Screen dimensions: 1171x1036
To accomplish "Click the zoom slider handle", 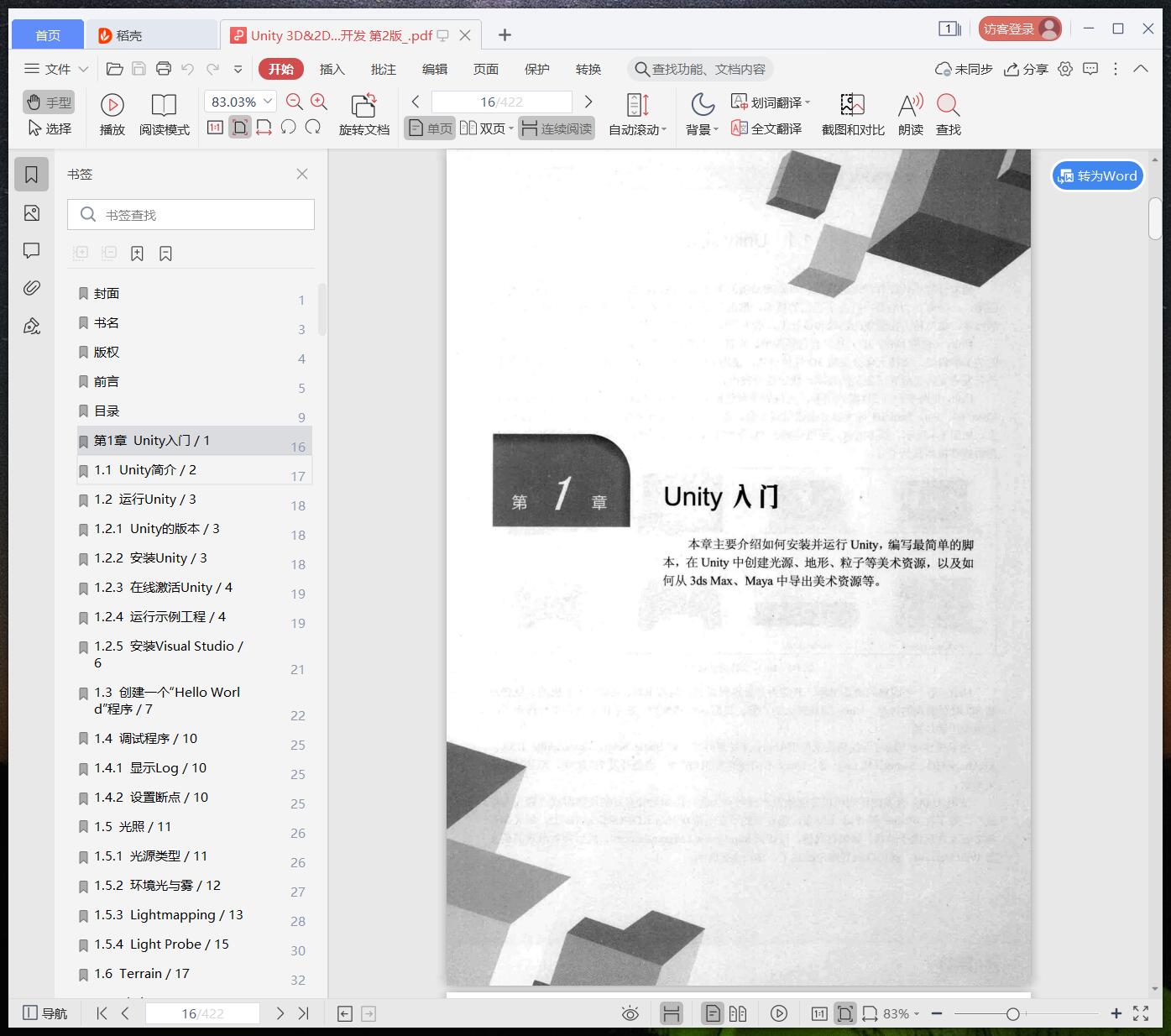I will [1013, 1014].
